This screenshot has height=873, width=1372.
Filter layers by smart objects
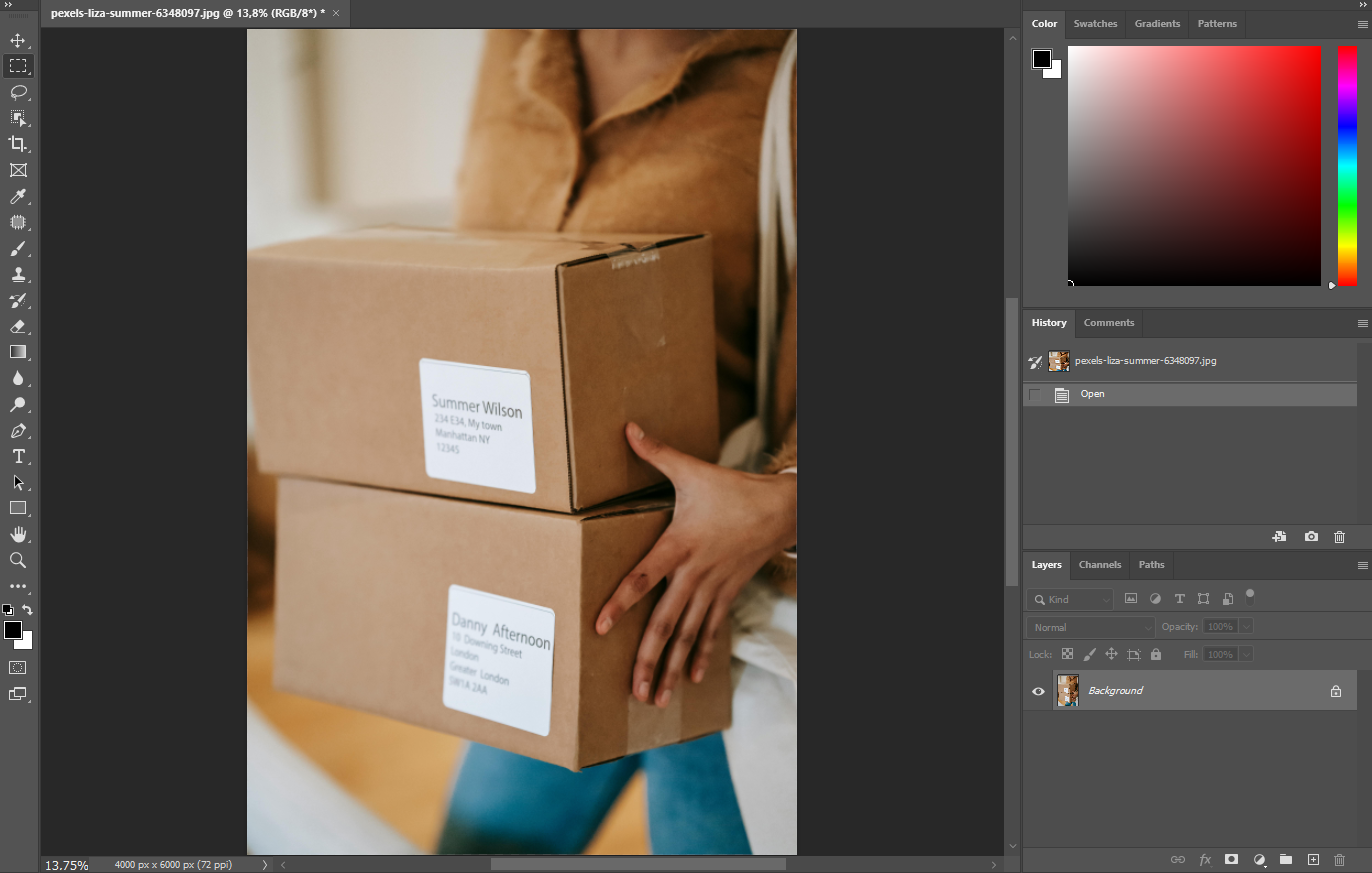click(x=1228, y=599)
